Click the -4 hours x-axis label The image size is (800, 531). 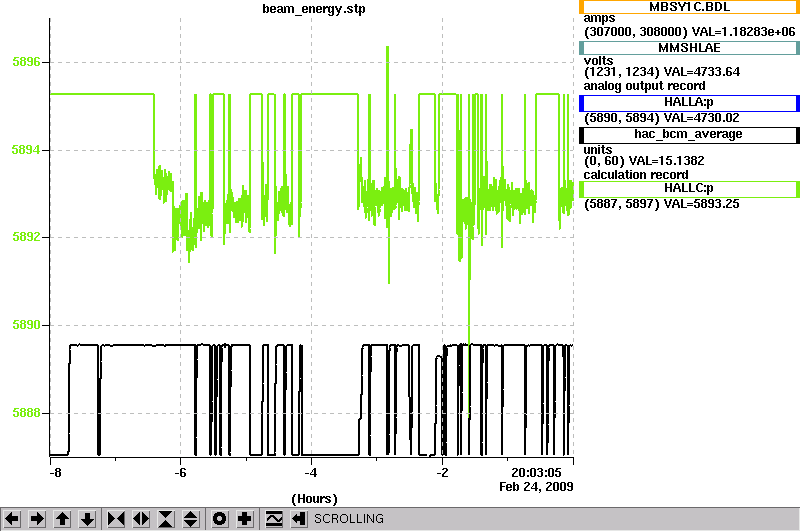coord(311,473)
